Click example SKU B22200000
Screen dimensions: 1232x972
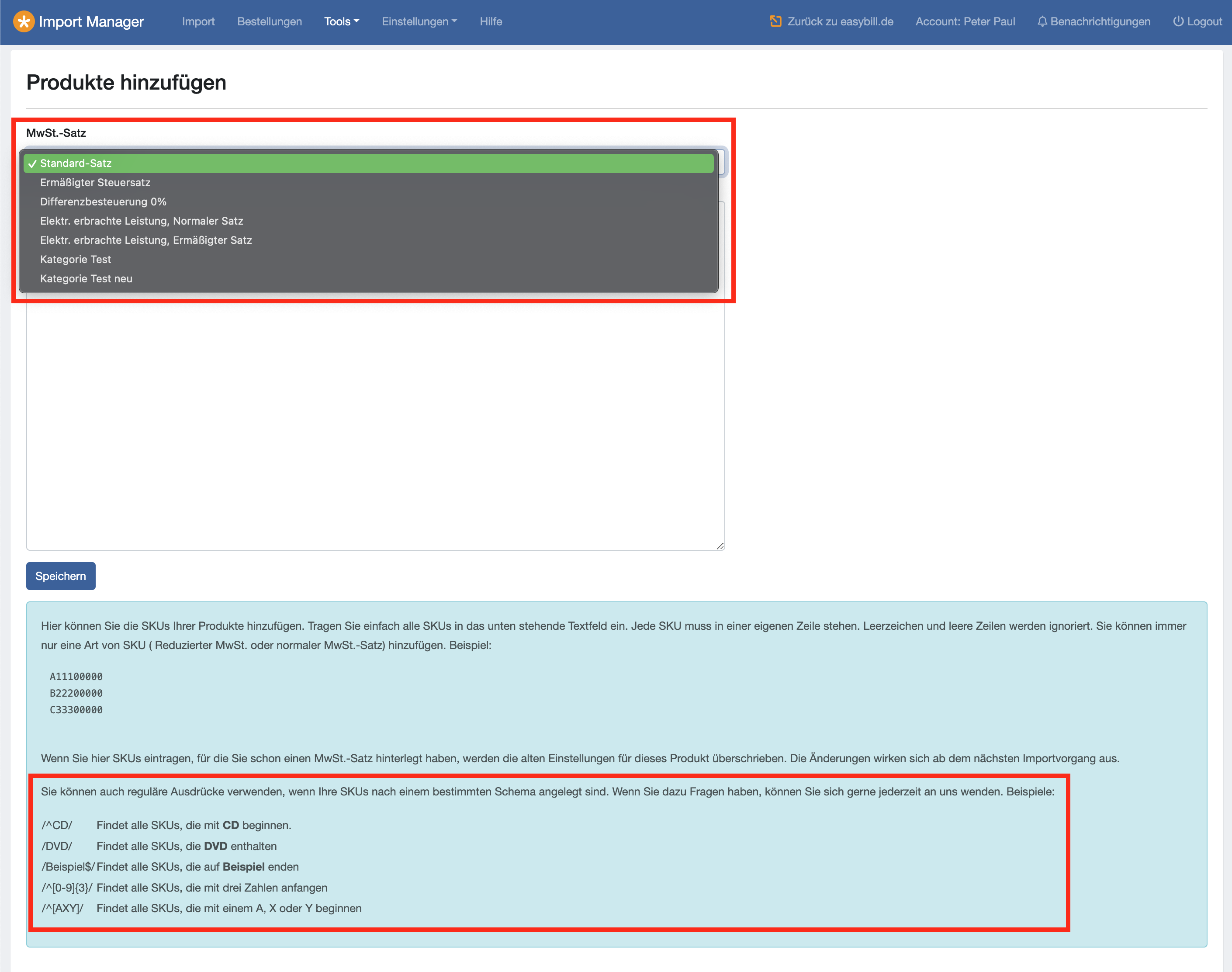76,693
